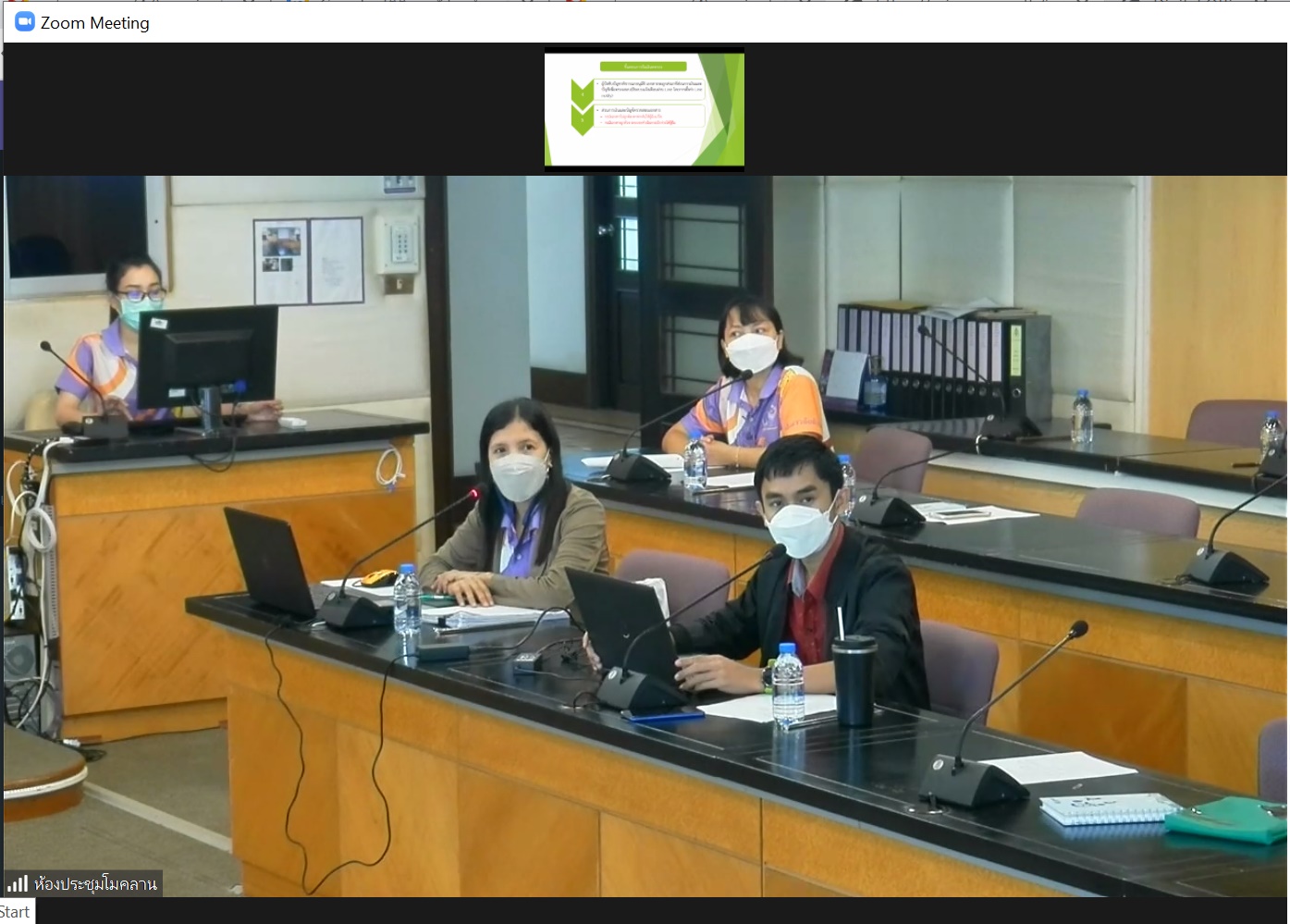Click the "Start" tooltip label
Image resolution: width=1290 pixels, height=924 pixels.
point(15,912)
